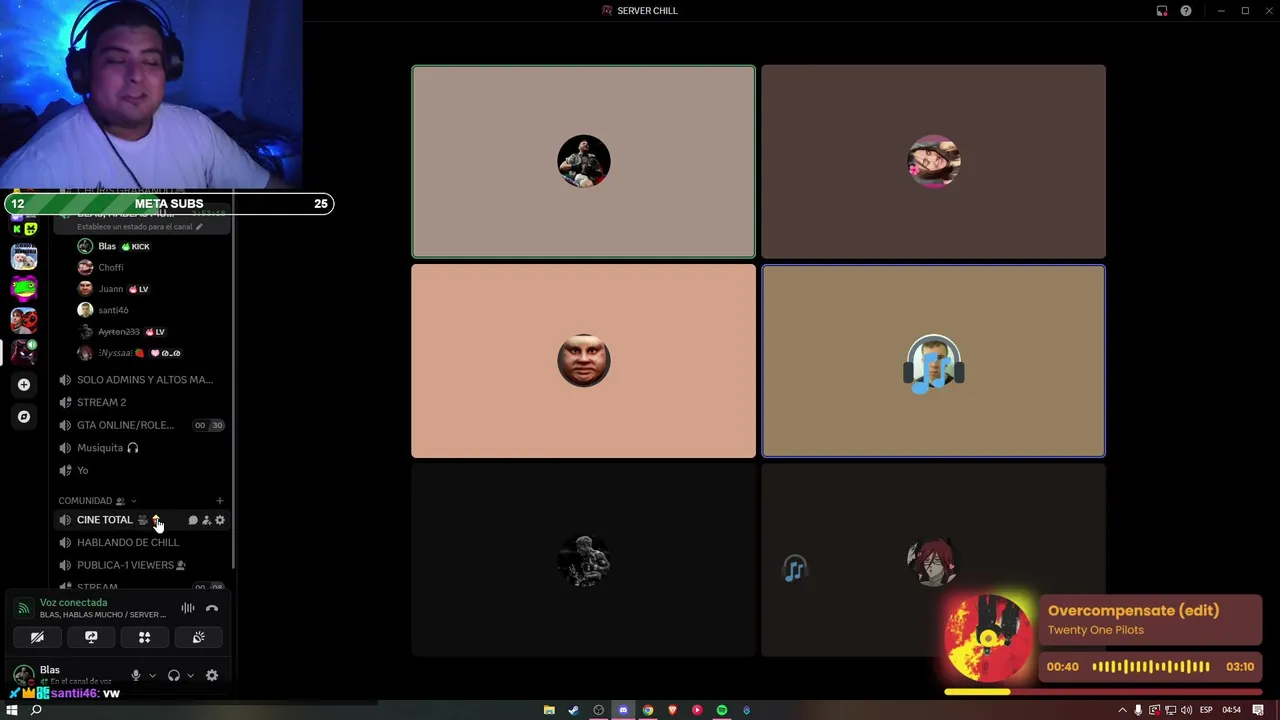This screenshot has width=1280, height=720.
Task: Open the red ladybug character server icon
Action: click(24, 320)
